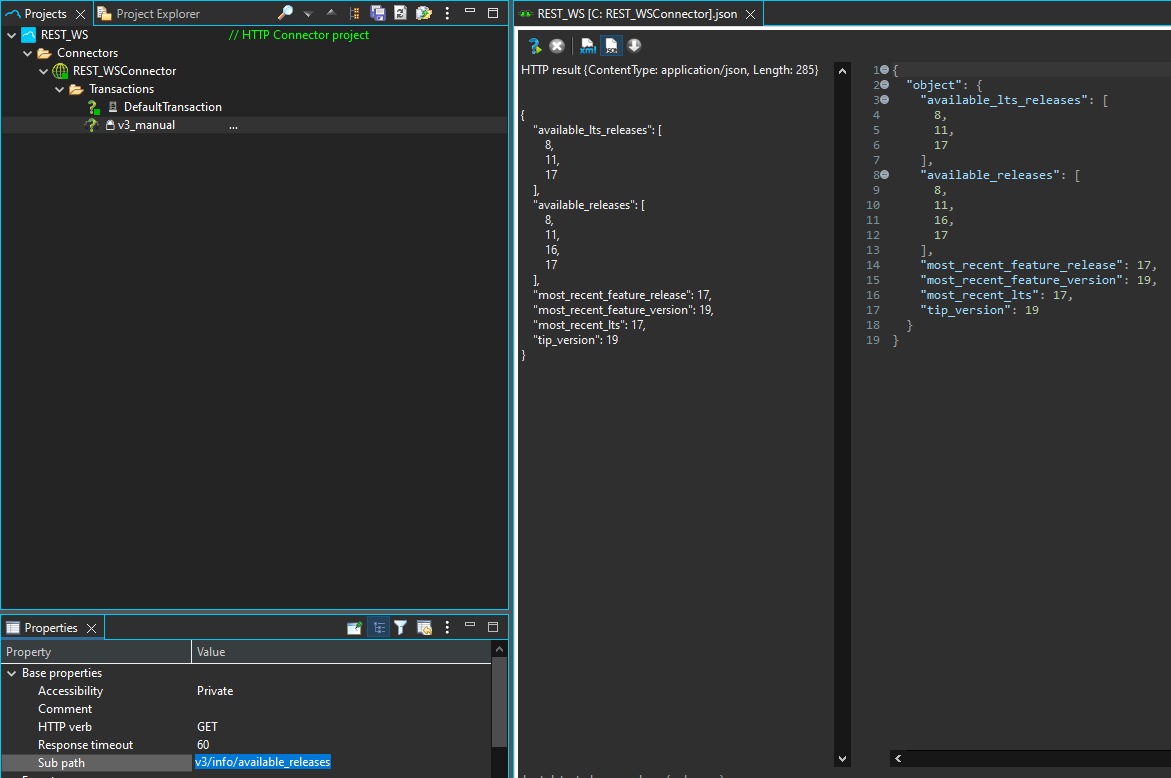
Task: Switch the response view to XML
Action: [588, 46]
